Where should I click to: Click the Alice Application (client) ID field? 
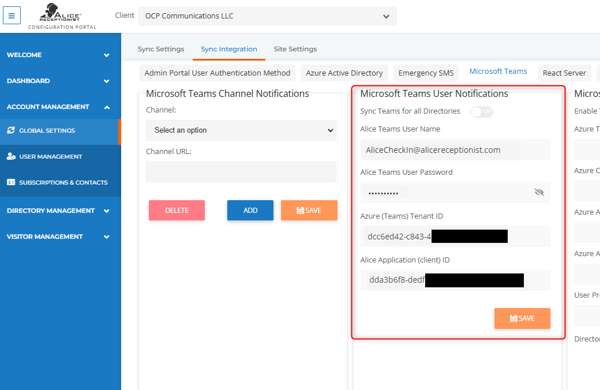click(455, 280)
